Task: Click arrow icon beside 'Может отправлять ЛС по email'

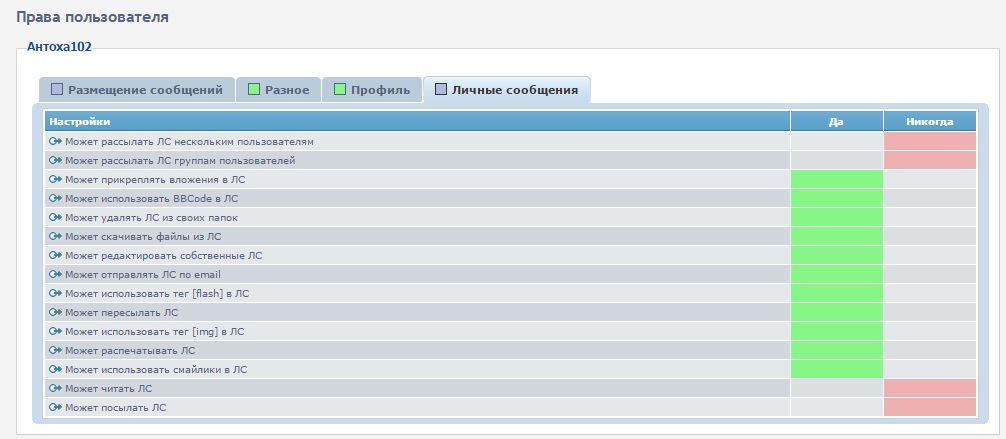Action: (56, 274)
